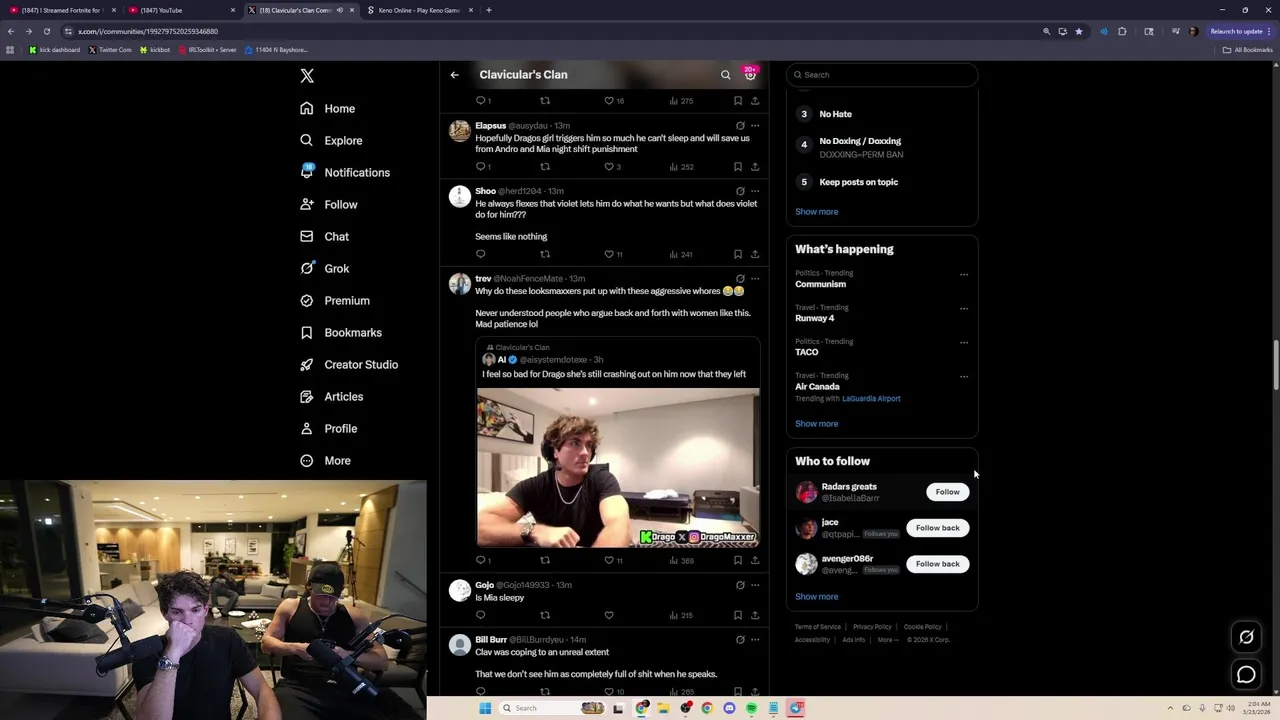Open search within Clavicular's Clan community
The image size is (1280, 720).
coord(726,75)
